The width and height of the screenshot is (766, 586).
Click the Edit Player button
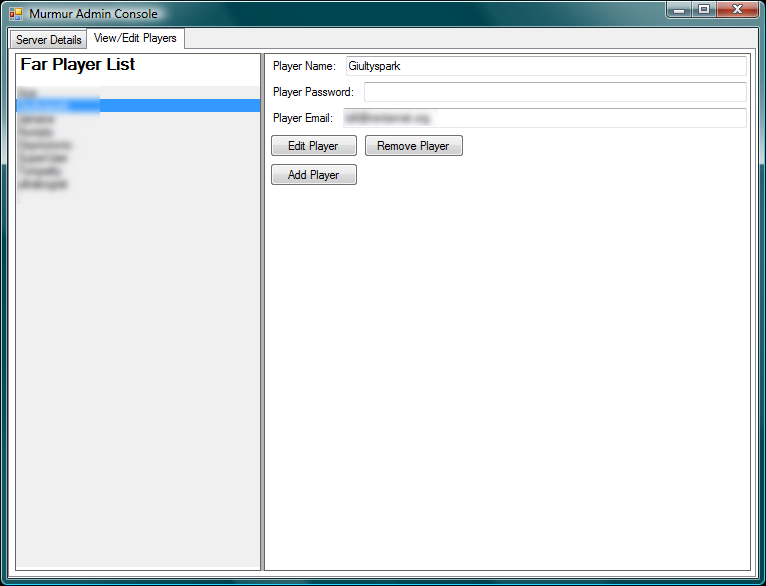314,146
